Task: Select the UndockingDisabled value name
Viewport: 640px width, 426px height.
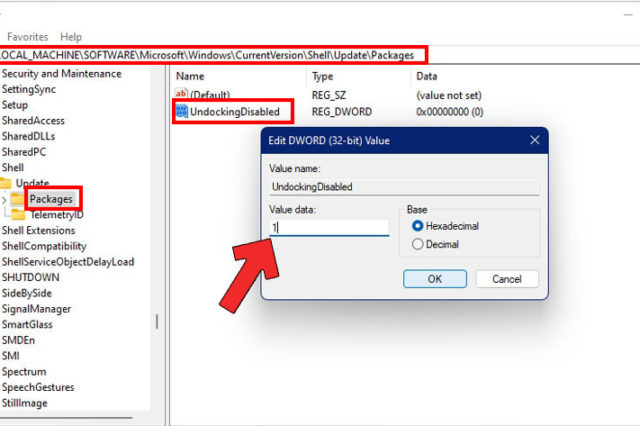Action: click(235, 111)
